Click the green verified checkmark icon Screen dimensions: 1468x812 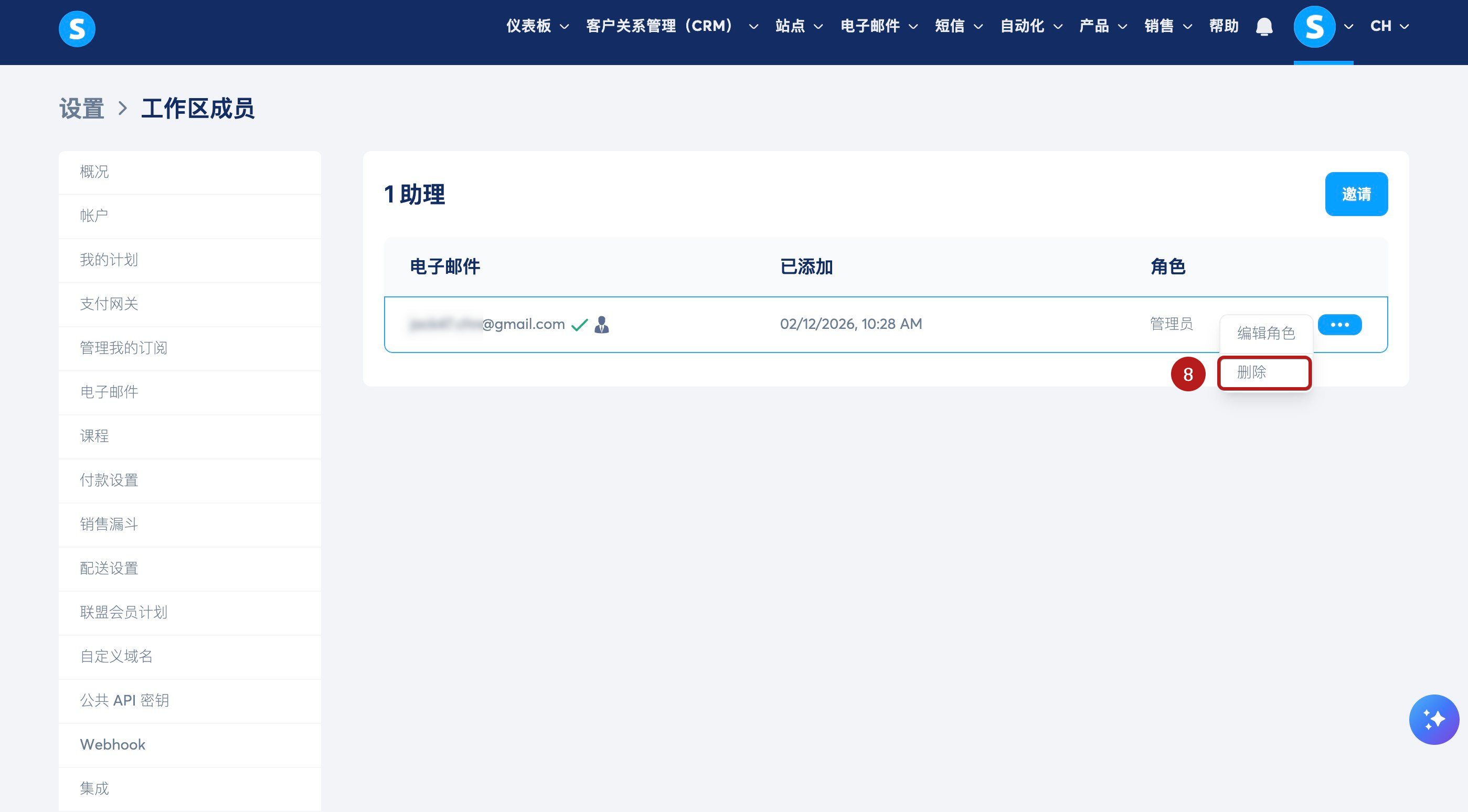point(579,325)
